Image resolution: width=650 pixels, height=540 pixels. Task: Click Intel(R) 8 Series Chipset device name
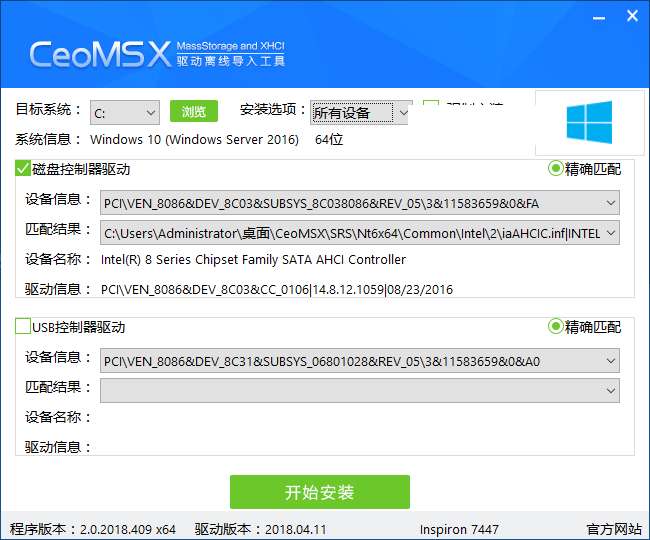pos(253,259)
